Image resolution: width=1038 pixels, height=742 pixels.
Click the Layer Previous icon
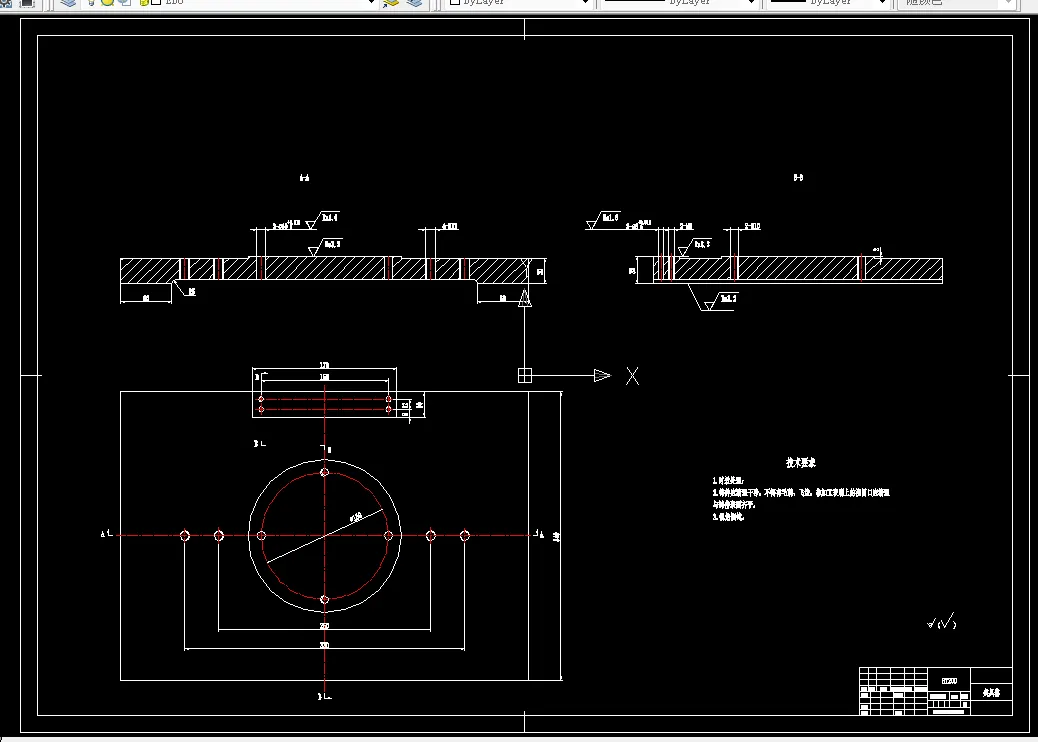tap(414, 3)
